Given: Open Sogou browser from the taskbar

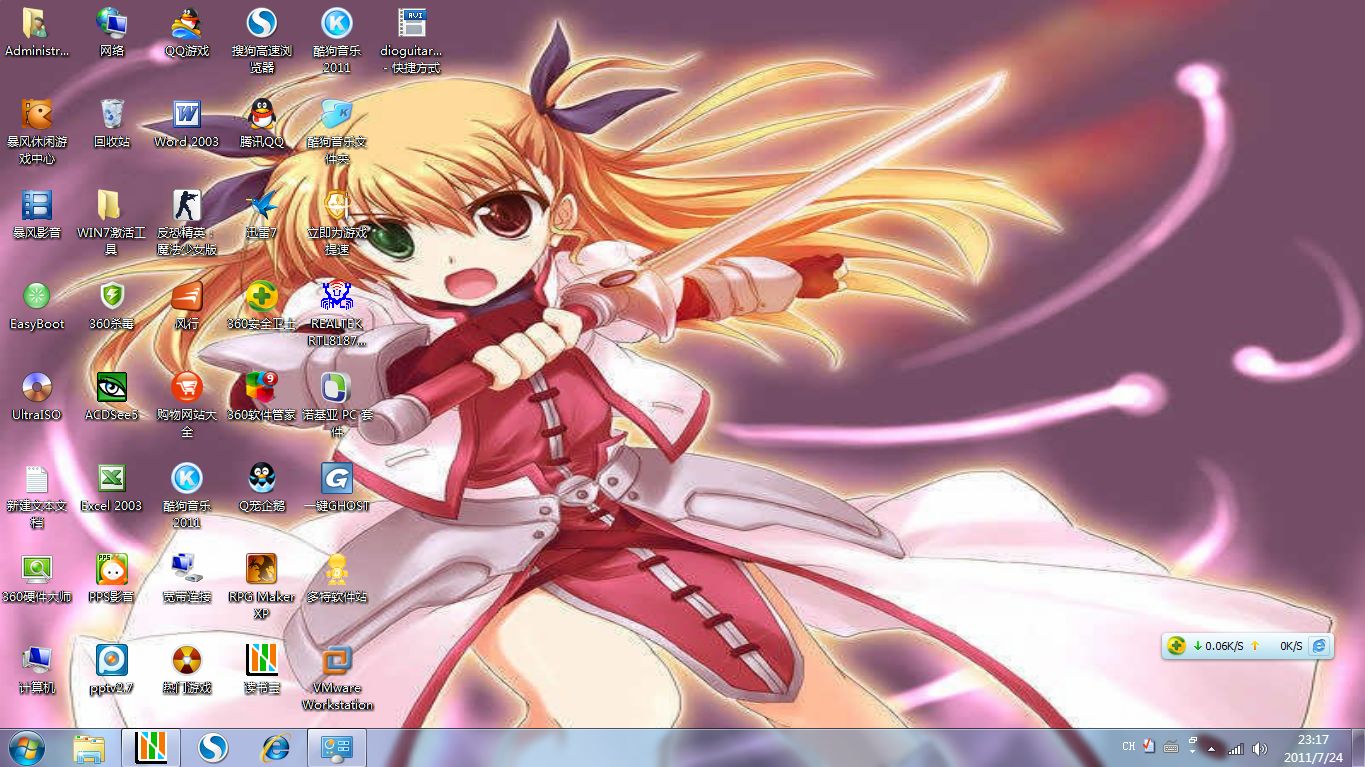Looking at the screenshot, I should 213,747.
